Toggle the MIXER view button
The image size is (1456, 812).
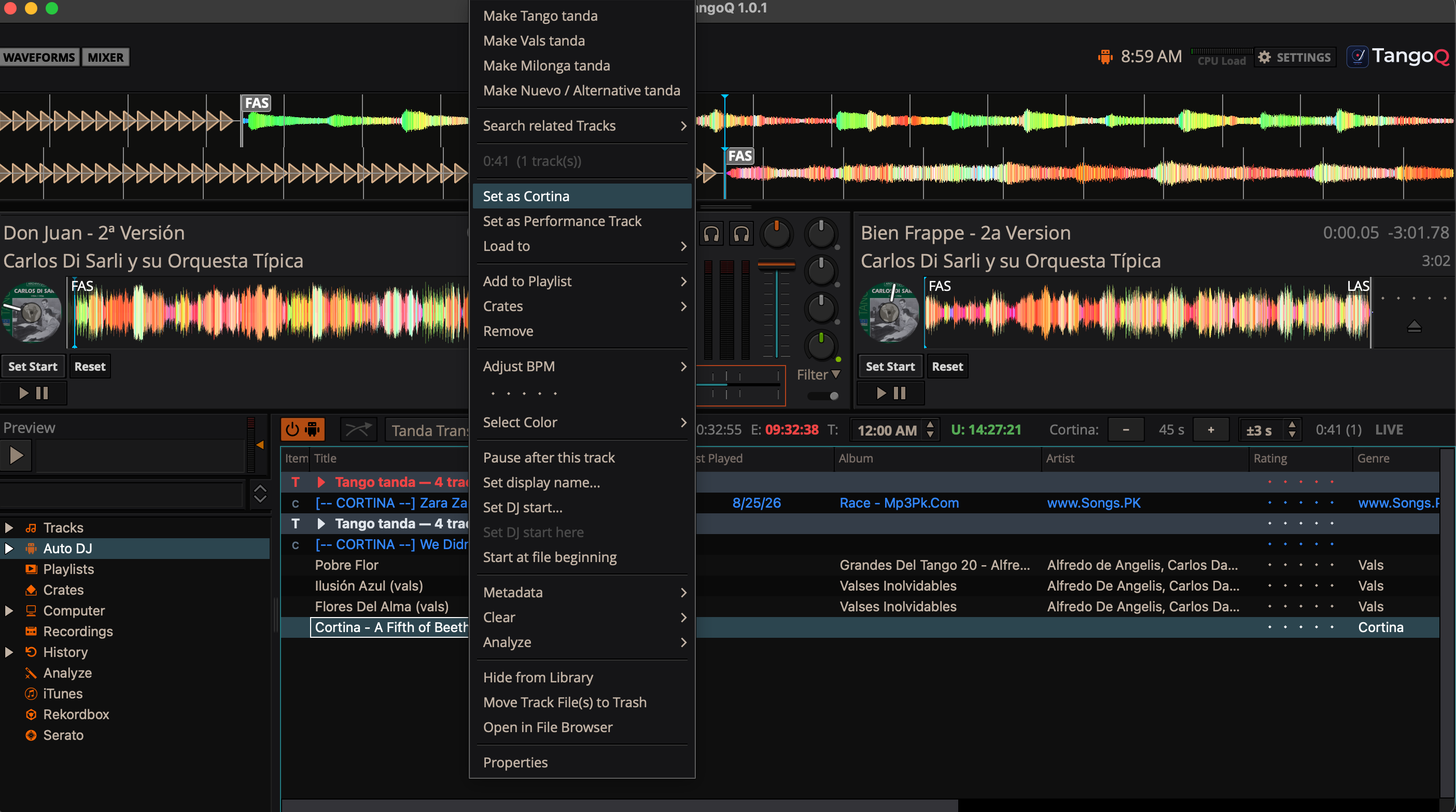click(105, 57)
